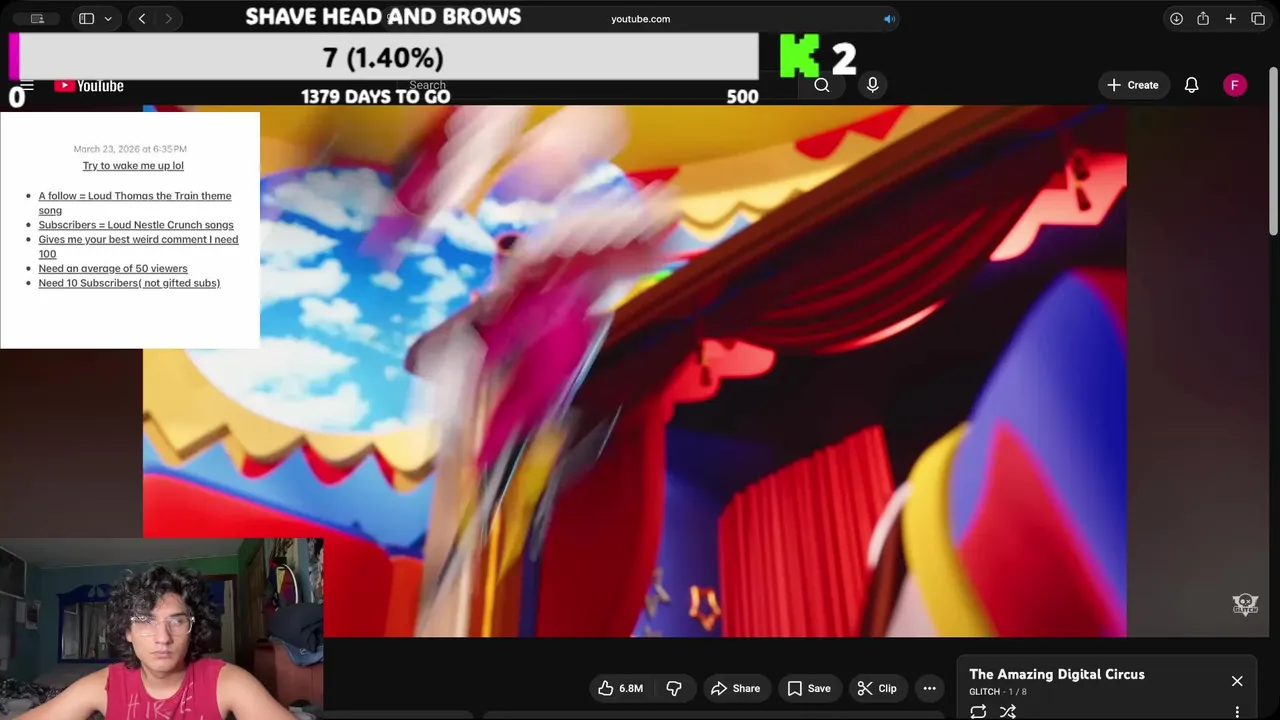
Task: Dislike the video with thumbs down
Action: [674, 688]
